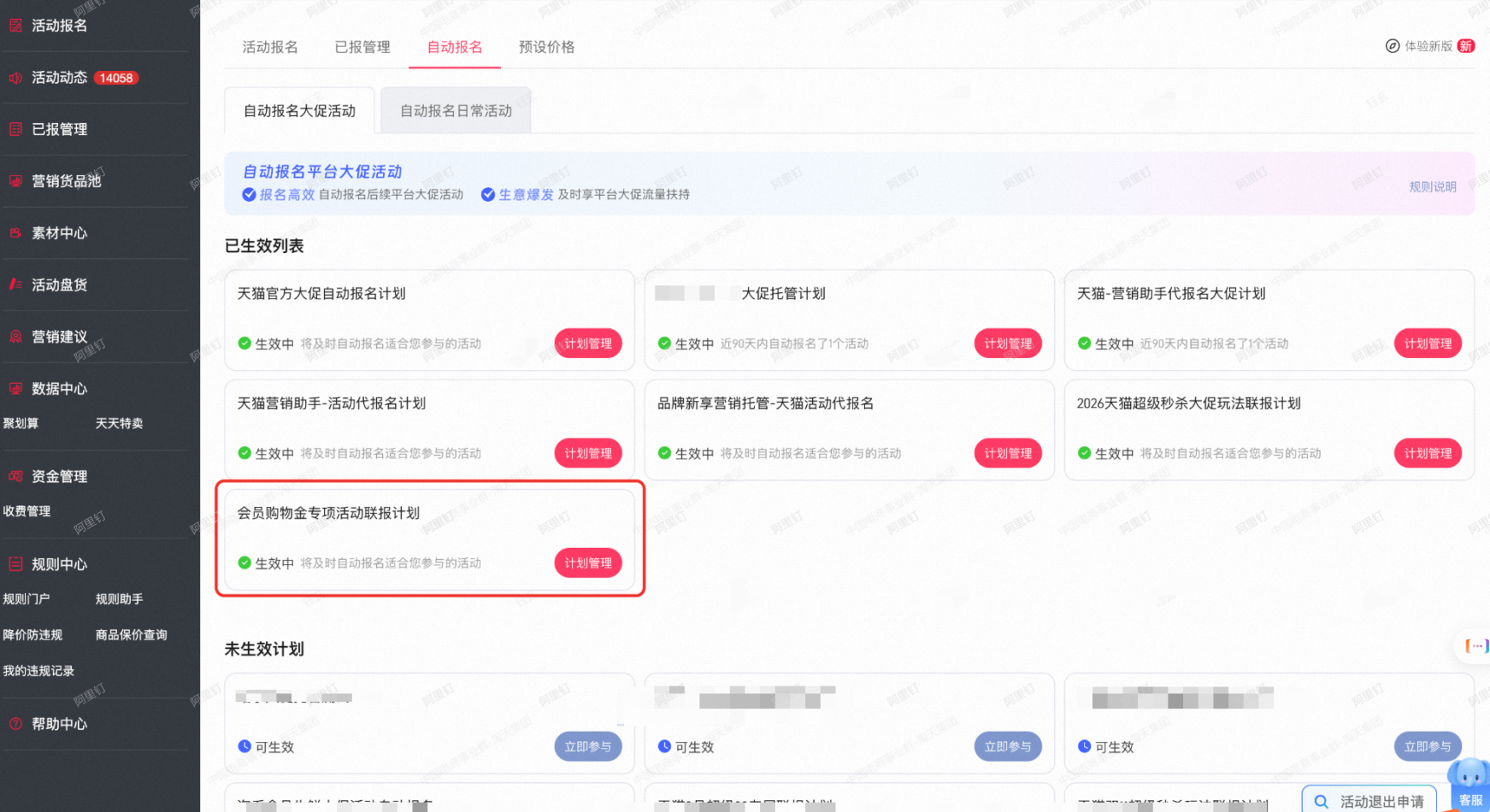The width and height of the screenshot is (1490, 812).
Task: Select the 自动报名 top tab
Action: (455, 47)
